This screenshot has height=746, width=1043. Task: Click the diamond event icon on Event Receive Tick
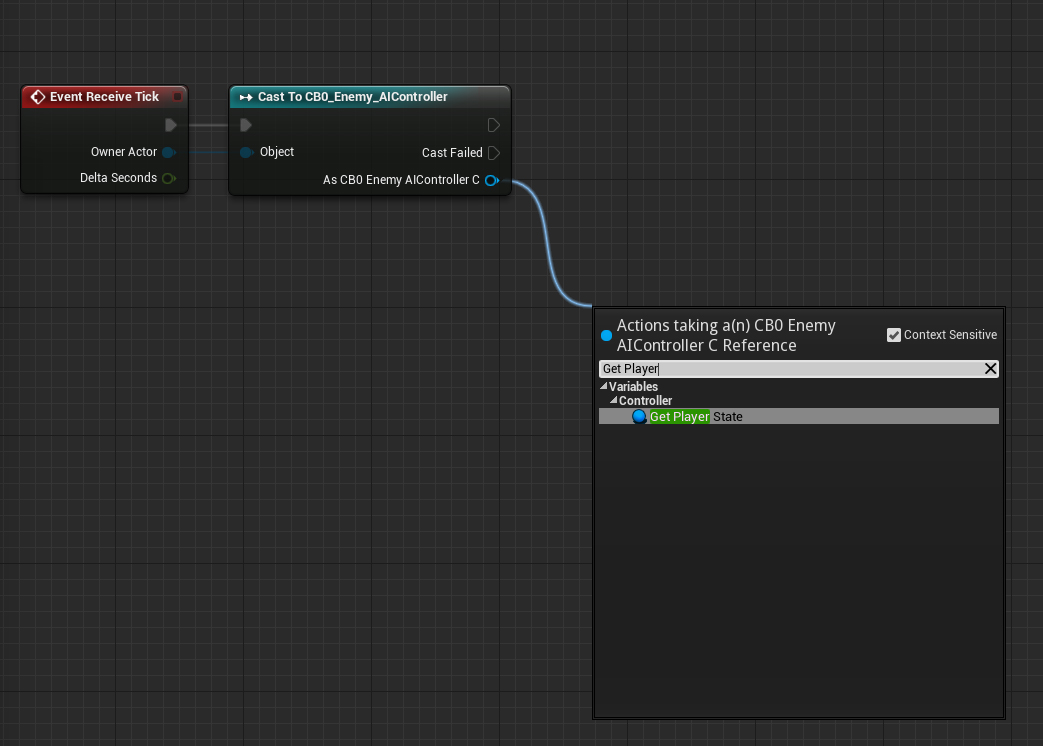pos(37,96)
